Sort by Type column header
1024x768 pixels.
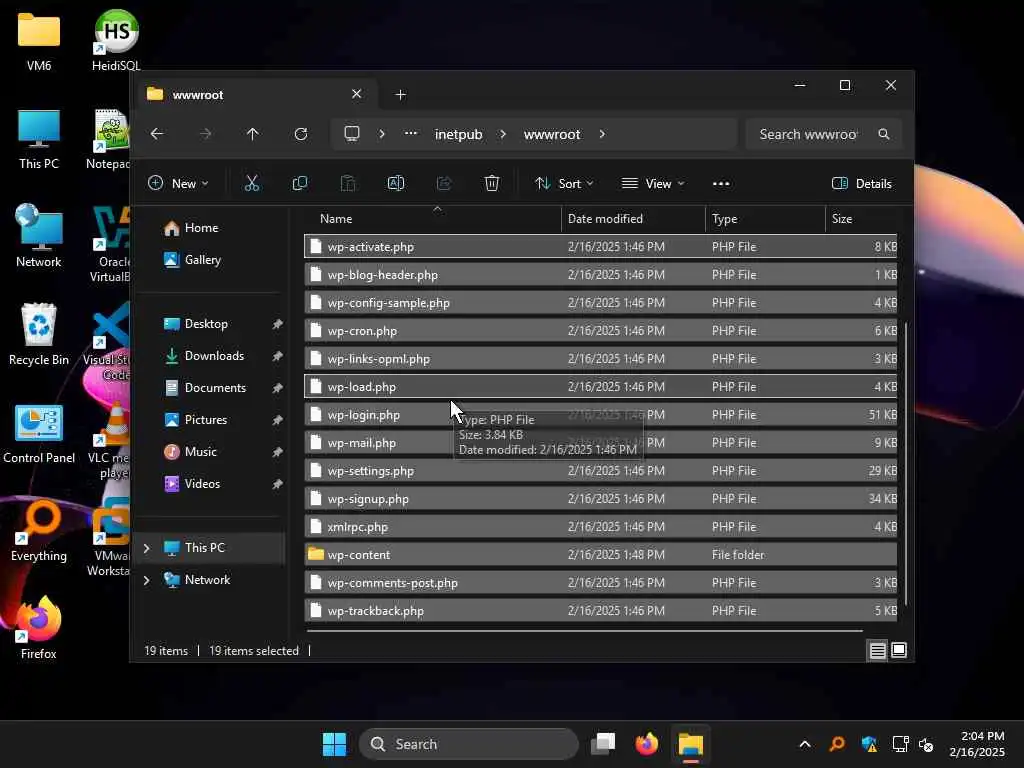point(765,219)
